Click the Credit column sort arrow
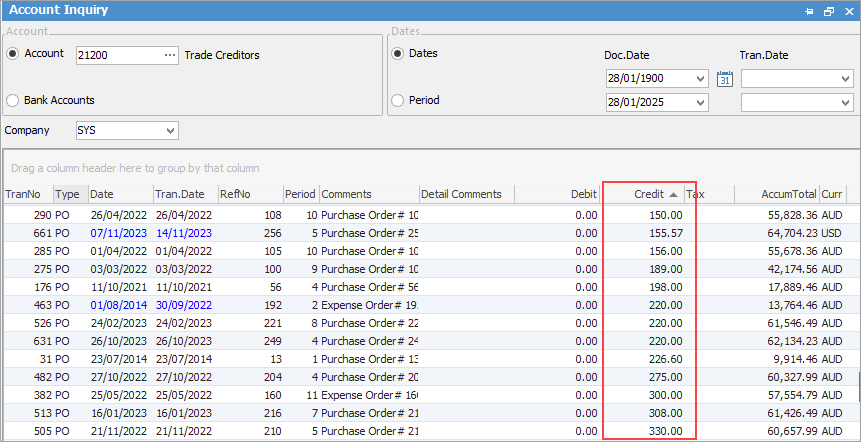This screenshot has width=861, height=442. pos(673,194)
